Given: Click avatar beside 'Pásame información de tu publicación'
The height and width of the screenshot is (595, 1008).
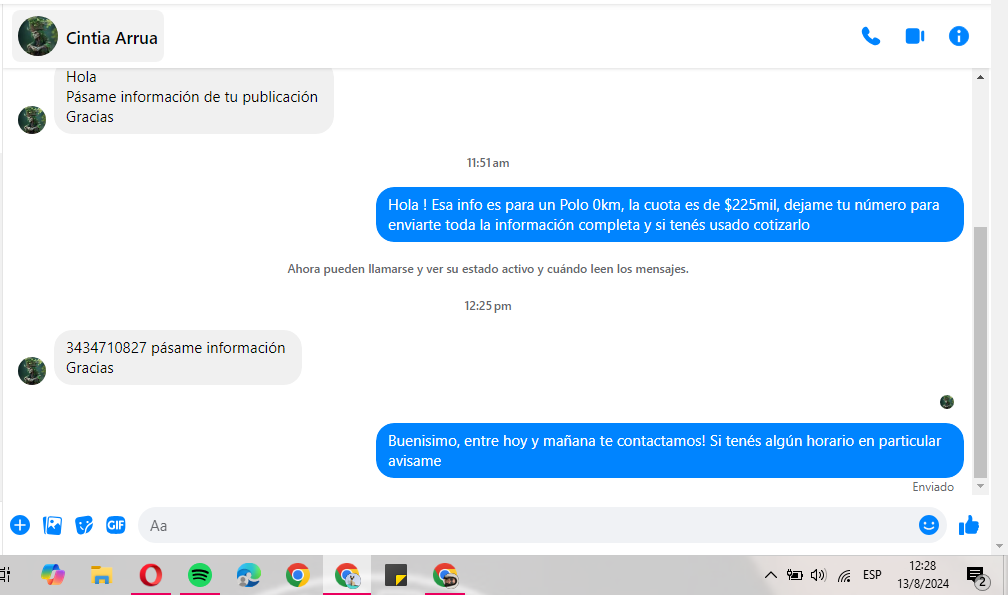Looking at the screenshot, I should (x=32, y=120).
